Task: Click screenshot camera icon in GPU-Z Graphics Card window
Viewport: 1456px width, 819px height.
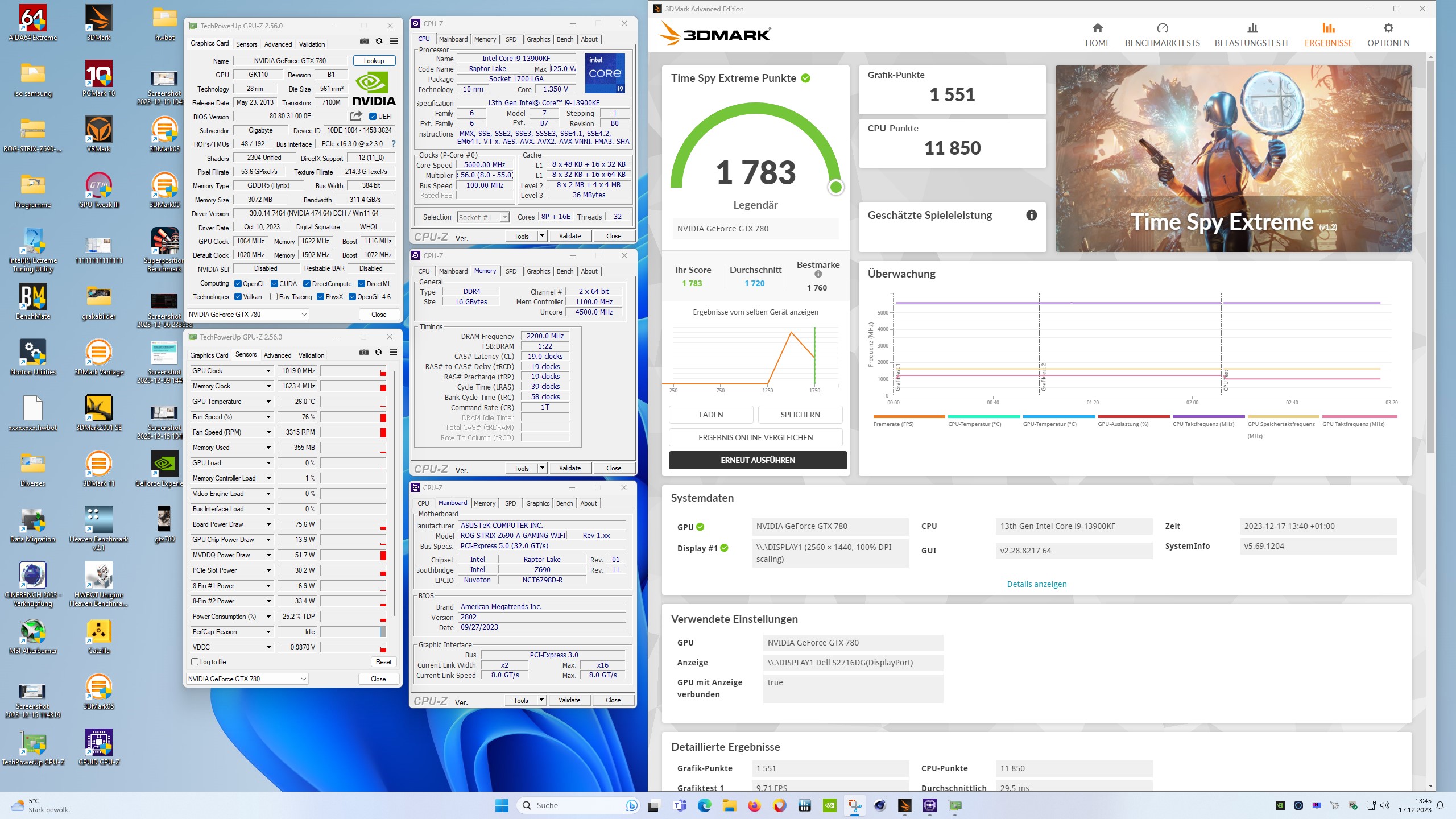Action: (x=365, y=42)
